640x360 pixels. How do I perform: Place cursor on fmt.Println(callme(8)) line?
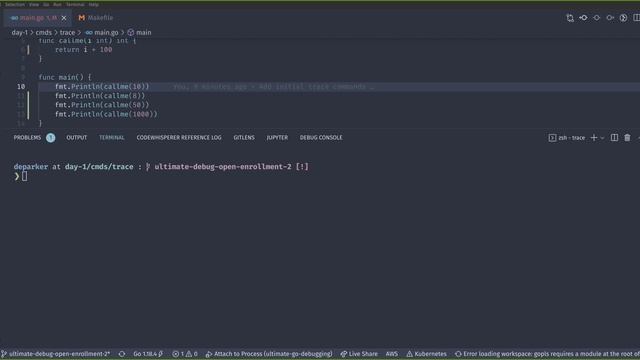100,96
